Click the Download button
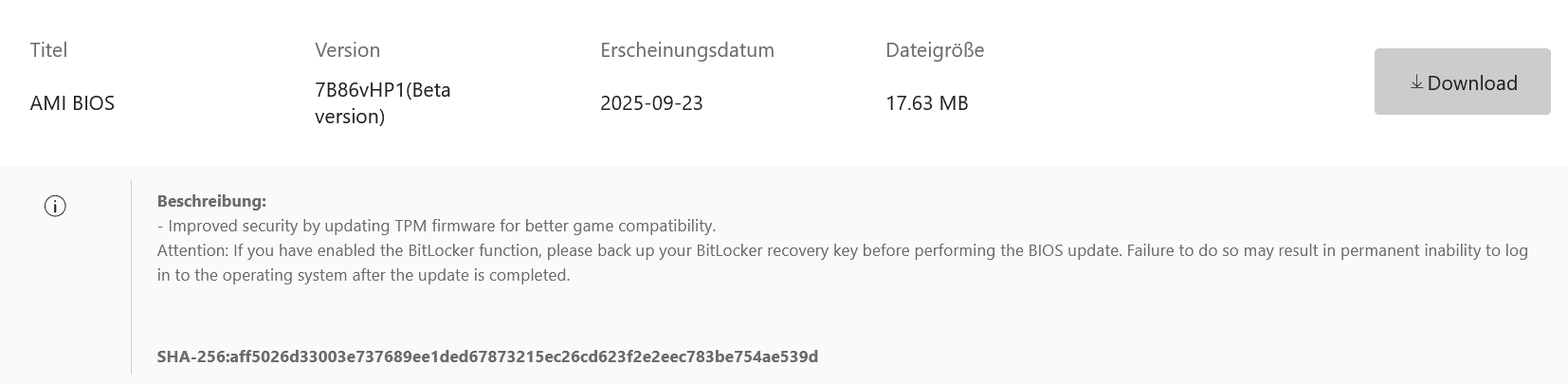1568x384 pixels. coord(1462,82)
